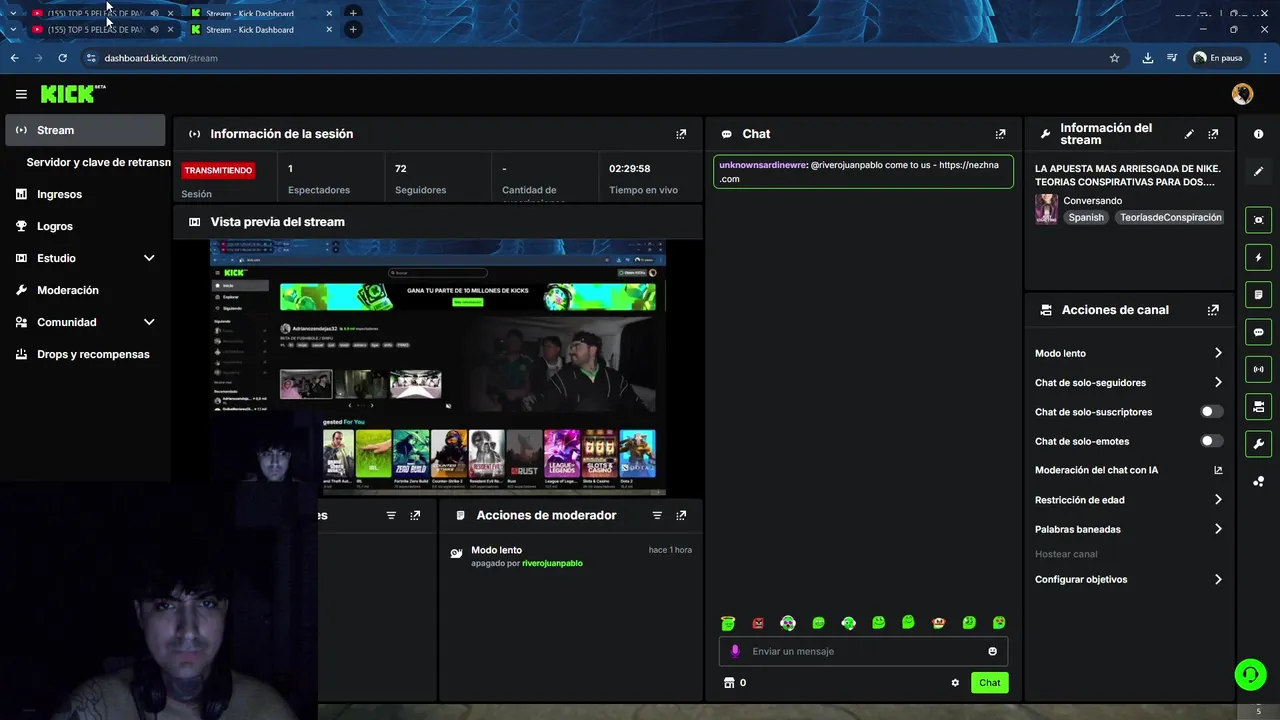1280x720 pixels.
Task: Click the 02:29:58 live time value
Action: (x=630, y=169)
